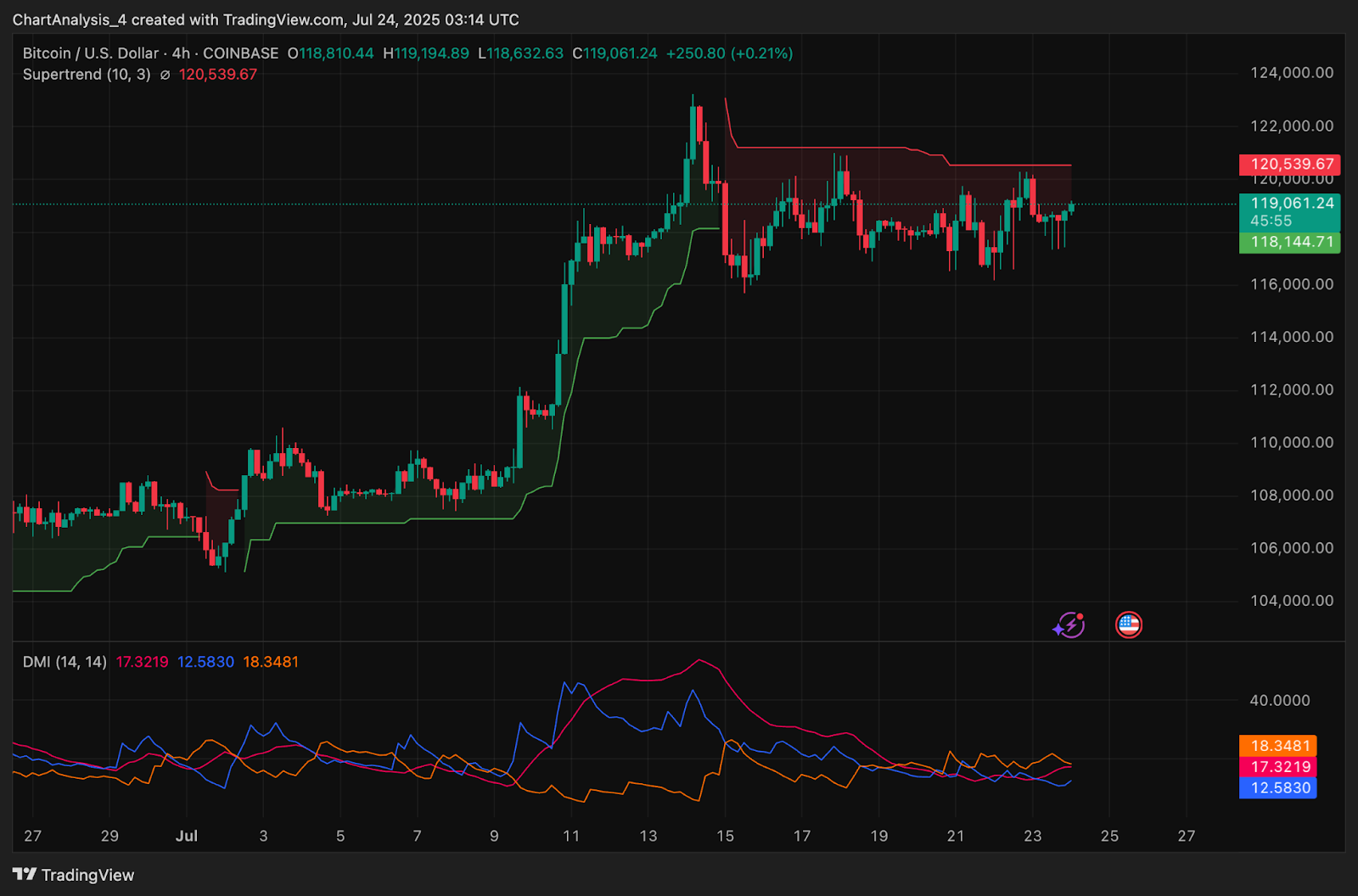This screenshot has width=1358, height=896.
Task: Click the blue 12.5830 DMI value tag
Action: (x=1278, y=788)
